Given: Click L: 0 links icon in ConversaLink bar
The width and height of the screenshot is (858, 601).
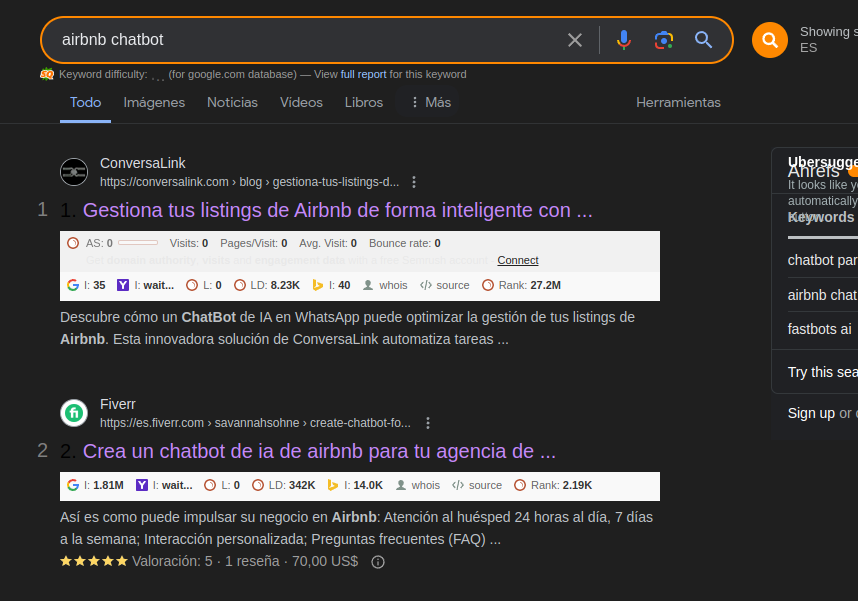Looking at the screenshot, I should click(x=192, y=285).
